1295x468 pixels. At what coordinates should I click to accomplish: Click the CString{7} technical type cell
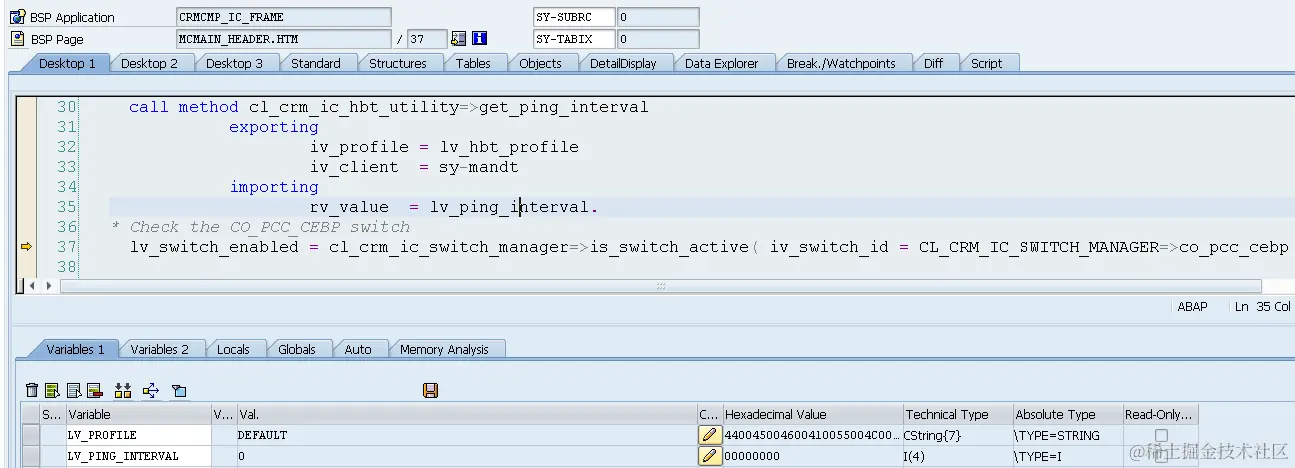tap(957, 435)
